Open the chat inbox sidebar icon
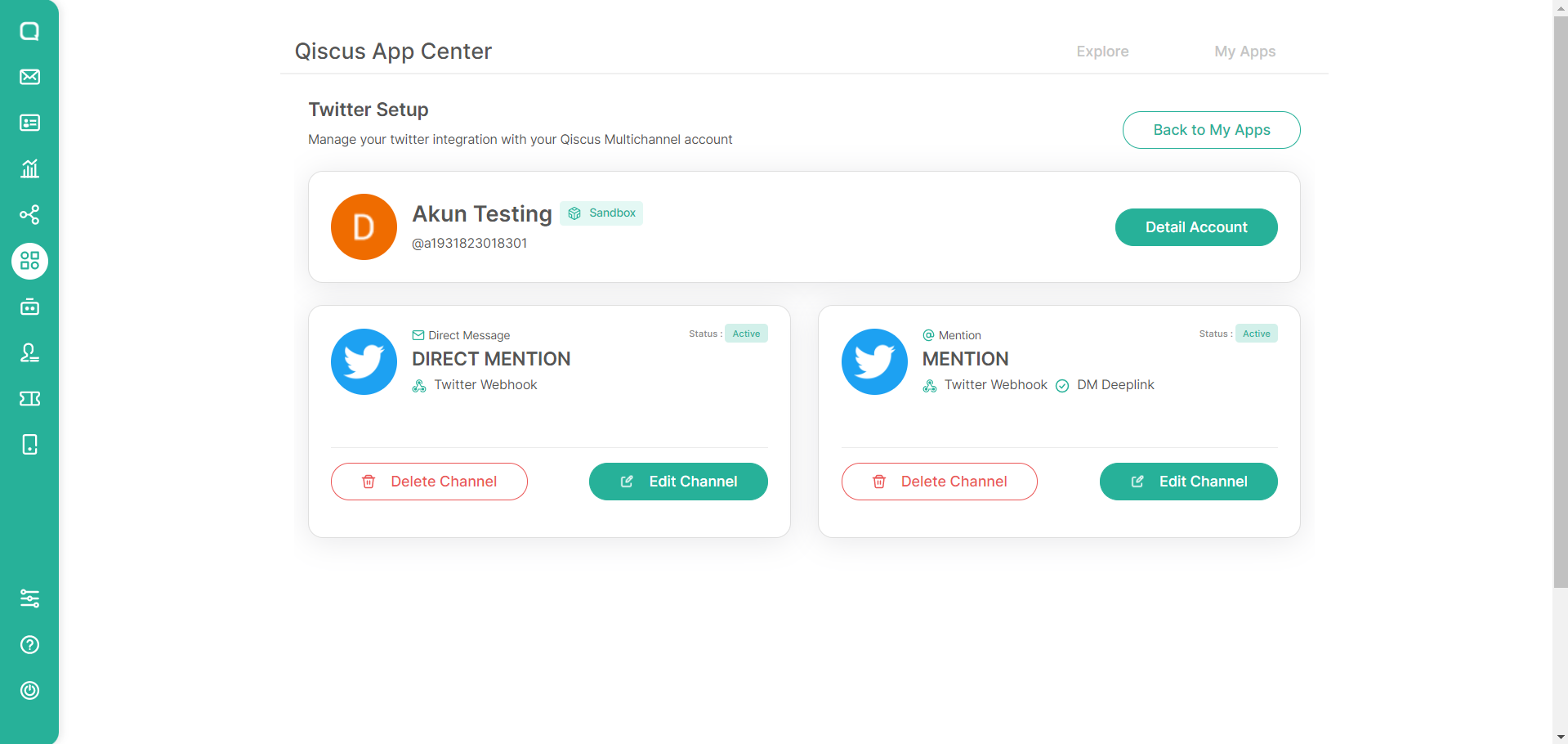The width and height of the screenshot is (1568, 744). 29,31
